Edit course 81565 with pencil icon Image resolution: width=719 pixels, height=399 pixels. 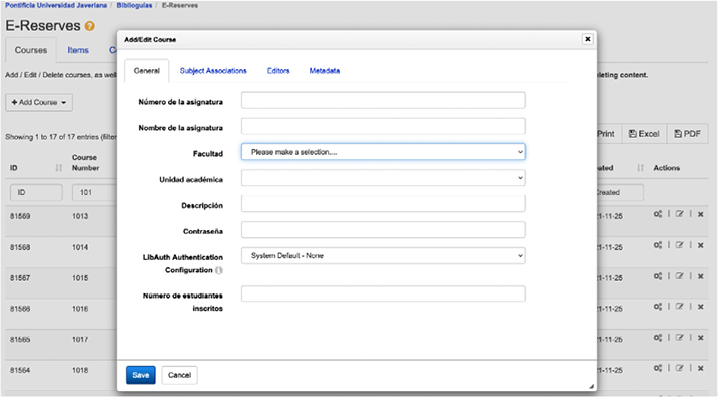point(680,338)
